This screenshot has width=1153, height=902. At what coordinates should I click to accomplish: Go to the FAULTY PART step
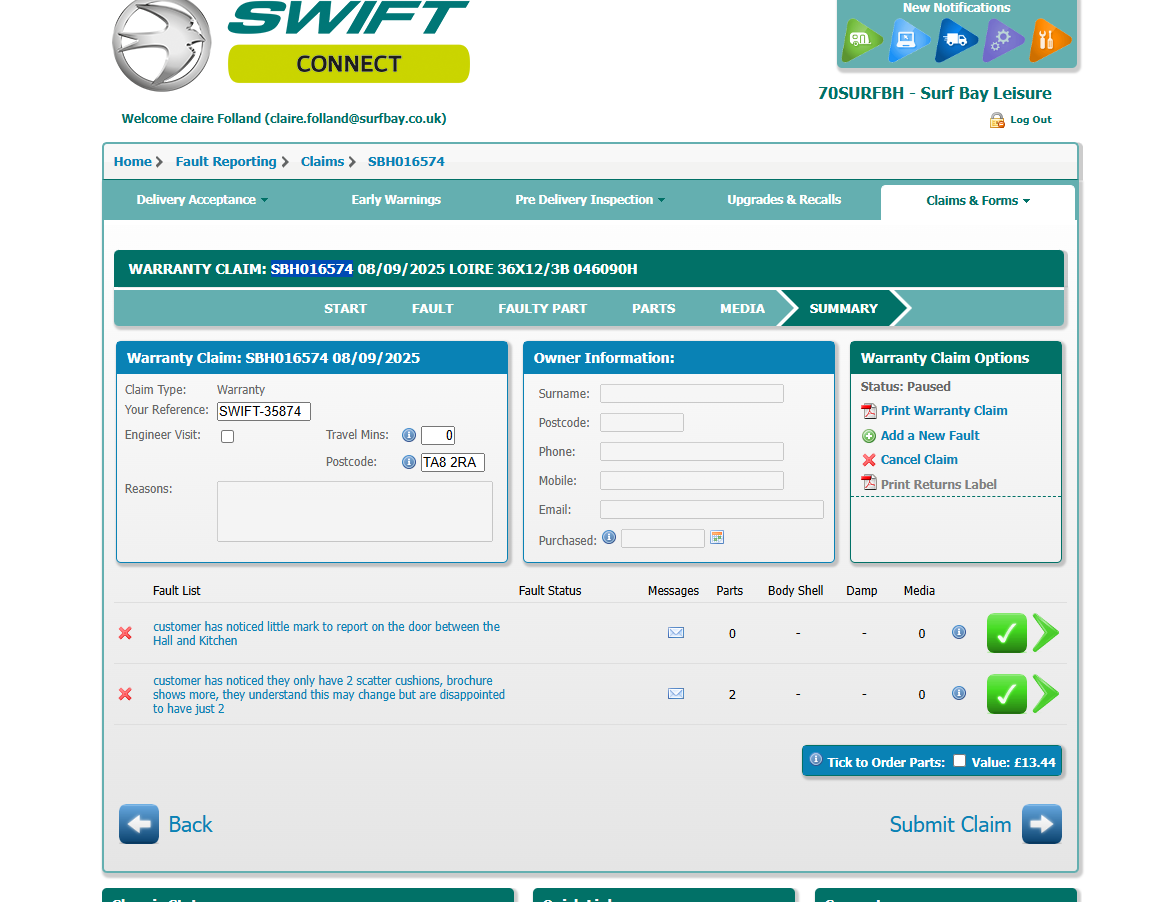pos(543,309)
